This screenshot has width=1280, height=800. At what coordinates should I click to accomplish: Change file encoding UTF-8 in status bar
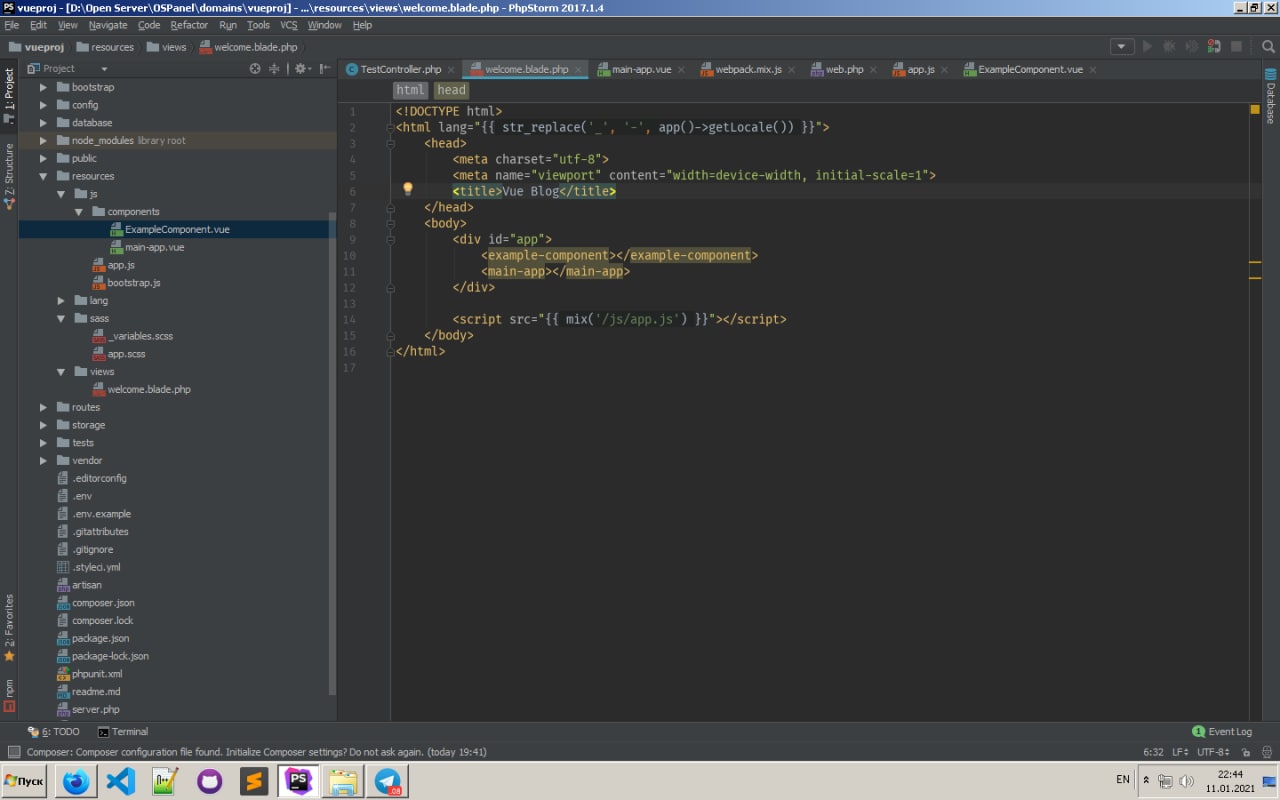pyautogui.click(x=1212, y=751)
